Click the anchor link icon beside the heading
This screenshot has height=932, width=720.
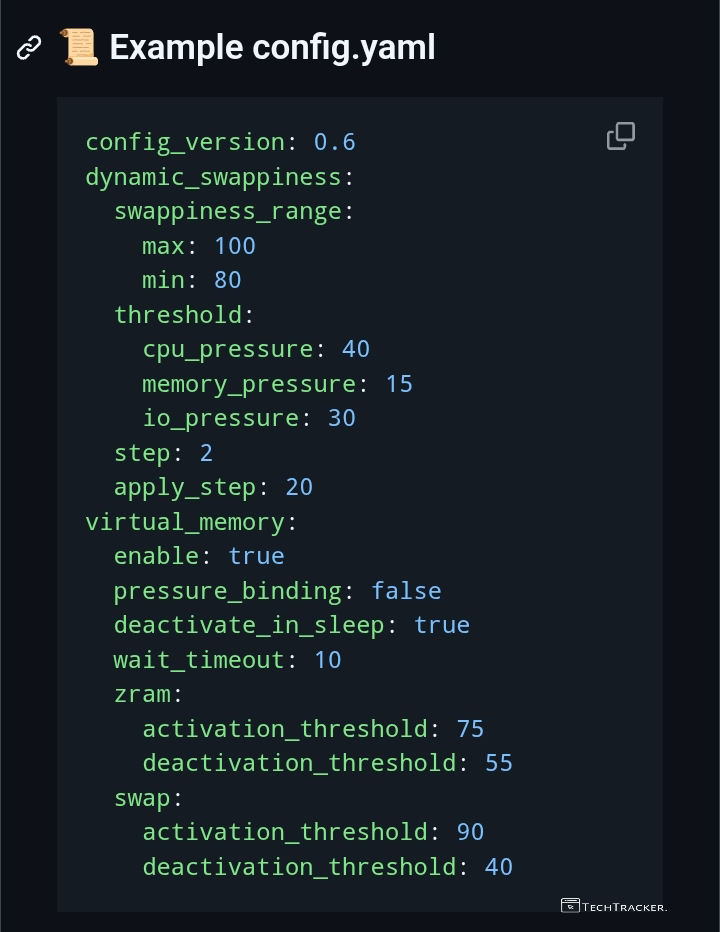[29, 47]
